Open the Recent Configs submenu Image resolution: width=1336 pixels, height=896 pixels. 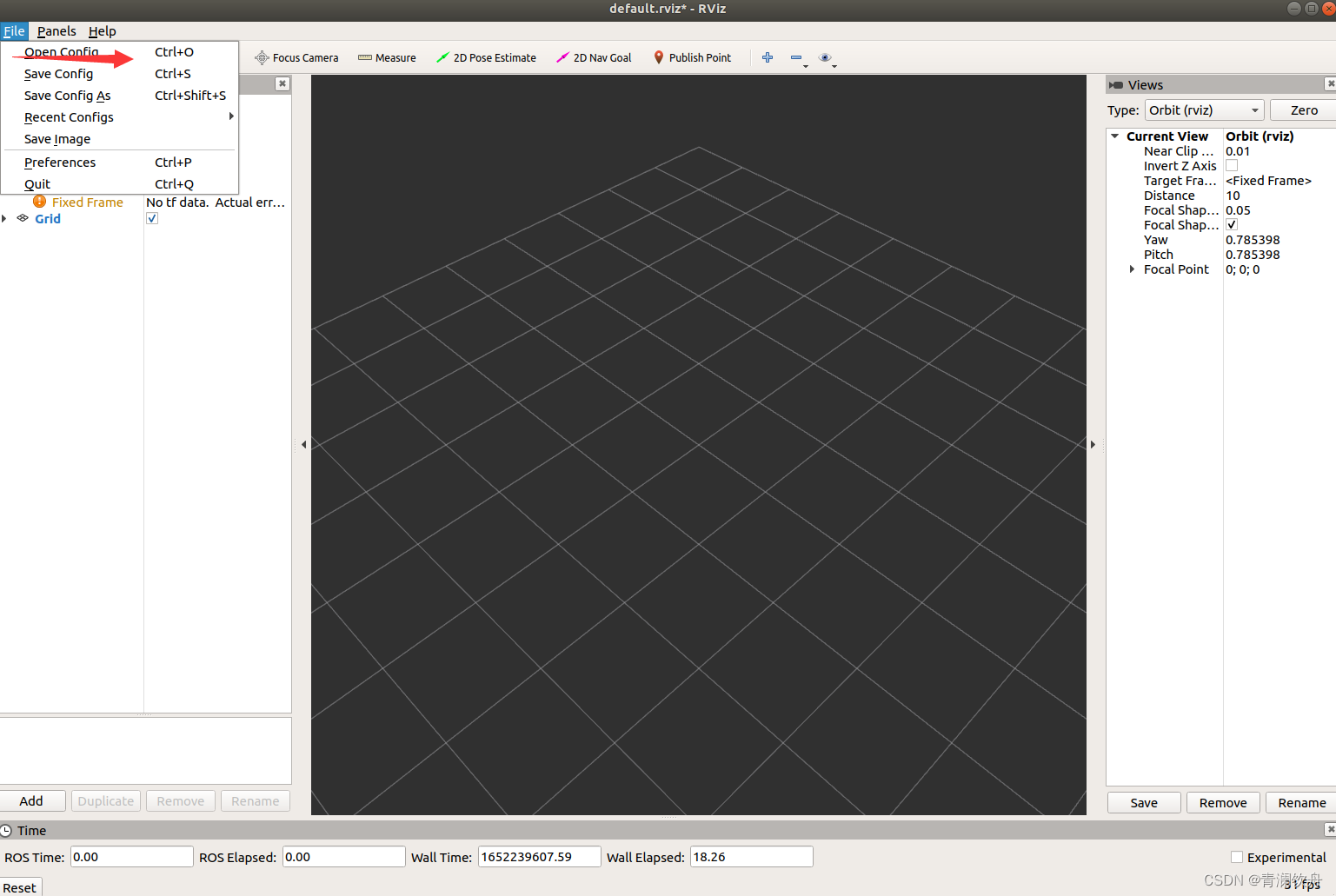tap(120, 117)
